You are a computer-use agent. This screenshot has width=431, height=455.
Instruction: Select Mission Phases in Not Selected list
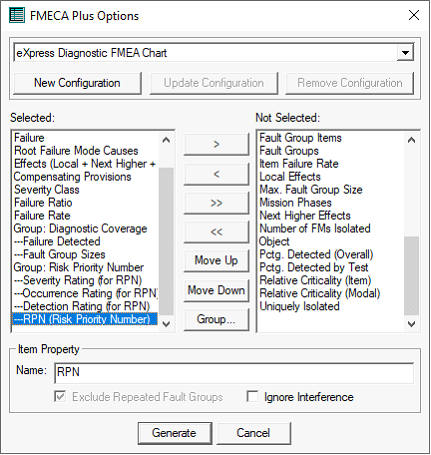(295, 203)
